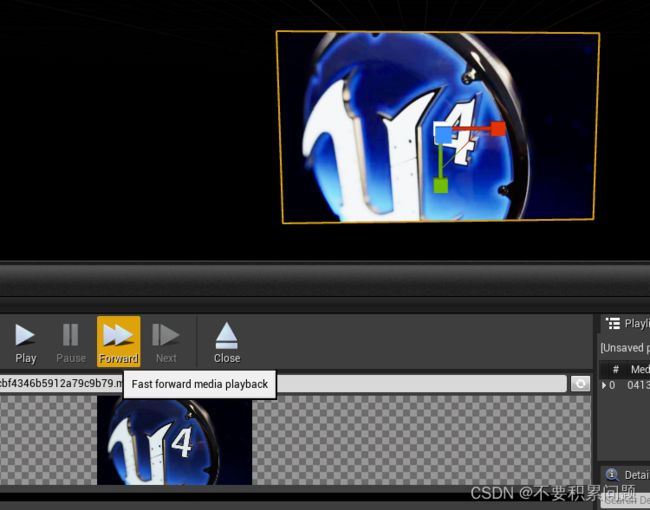Skip to Next media item
Screen dimensions: 650x510
click(166, 343)
